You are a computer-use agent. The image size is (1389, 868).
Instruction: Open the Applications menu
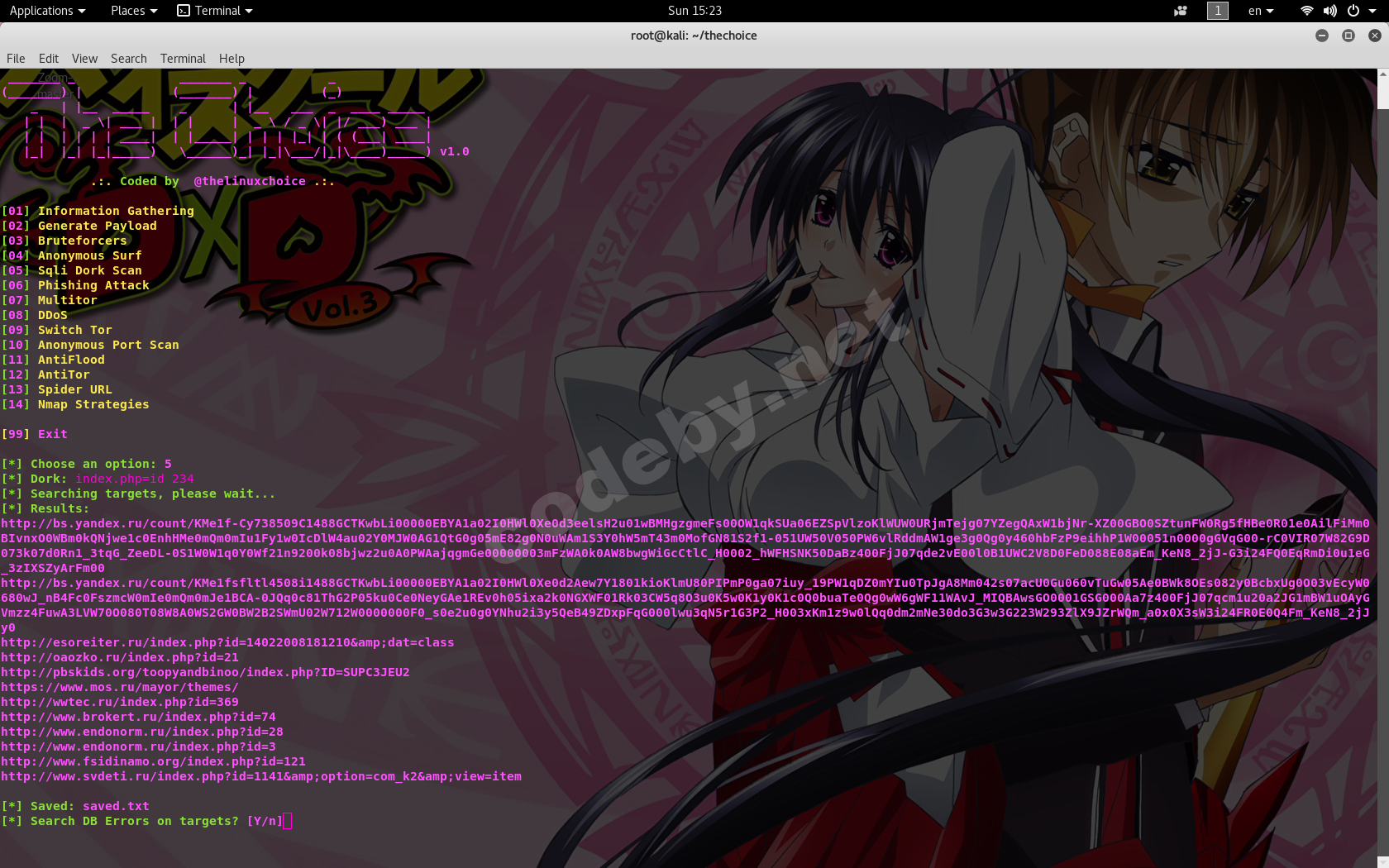47,11
